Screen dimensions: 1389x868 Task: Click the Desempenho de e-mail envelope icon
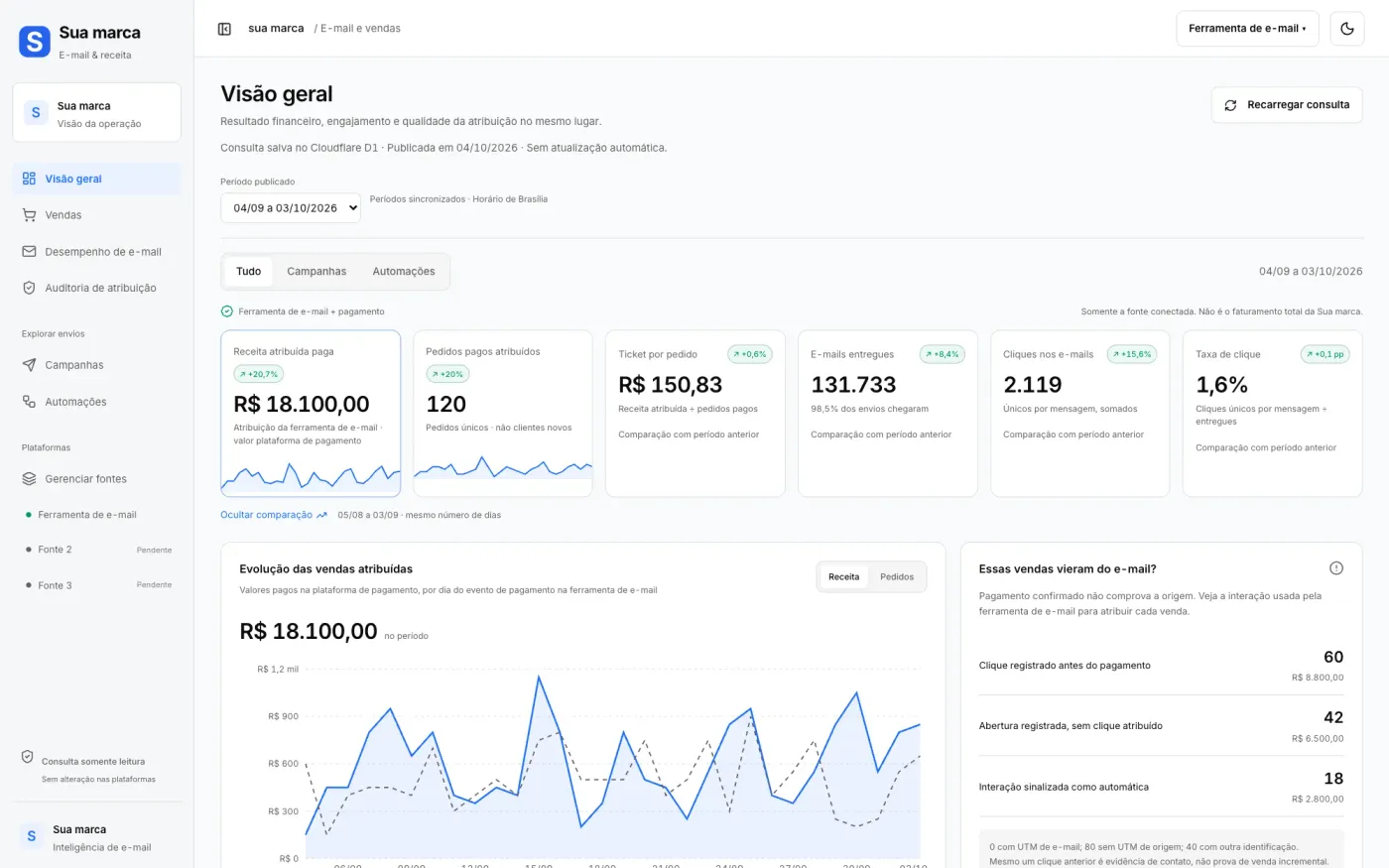(29, 252)
